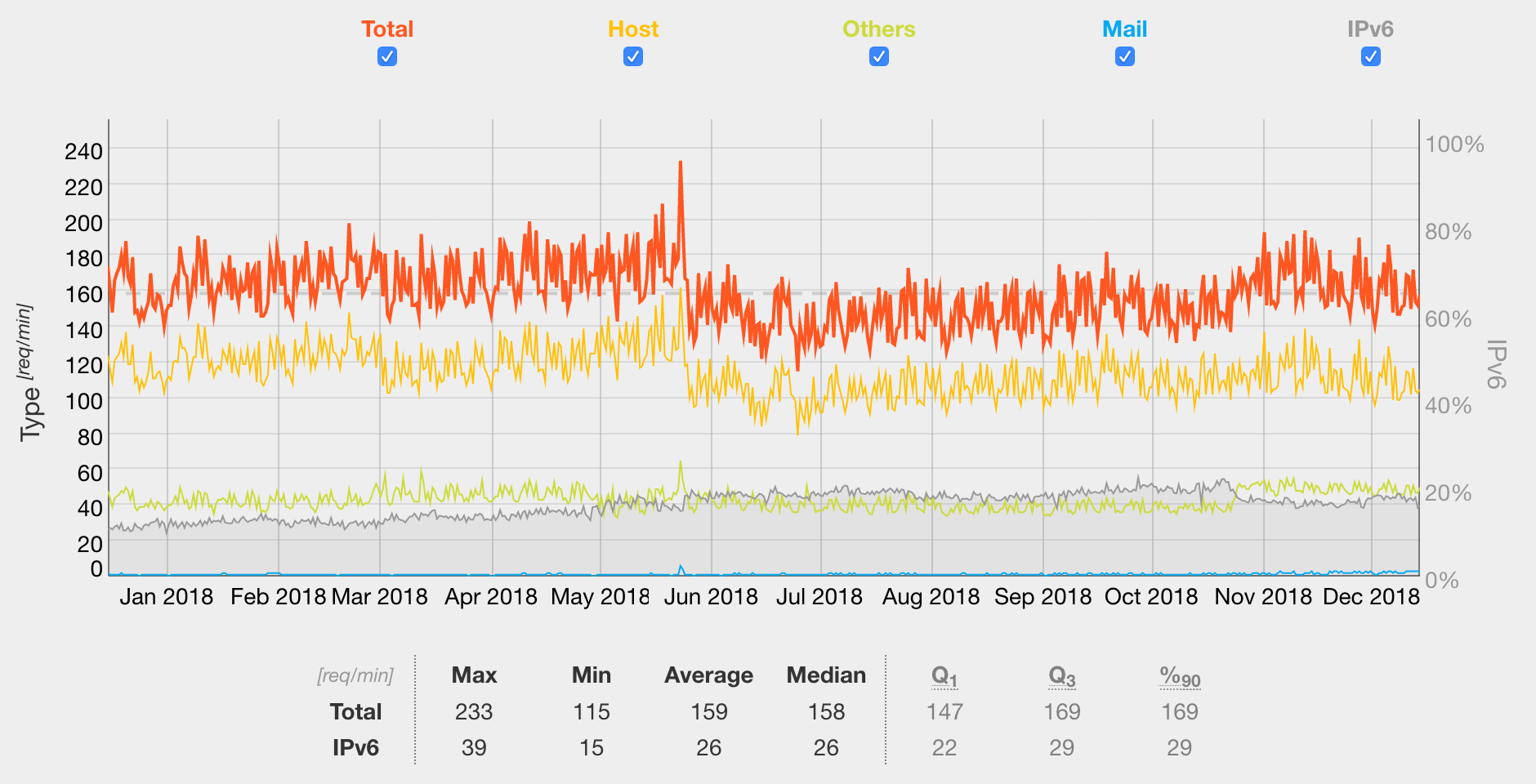This screenshot has width=1536, height=784.
Task: Click the Host legend label
Action: pyautogui.click(x=633, y=29)
